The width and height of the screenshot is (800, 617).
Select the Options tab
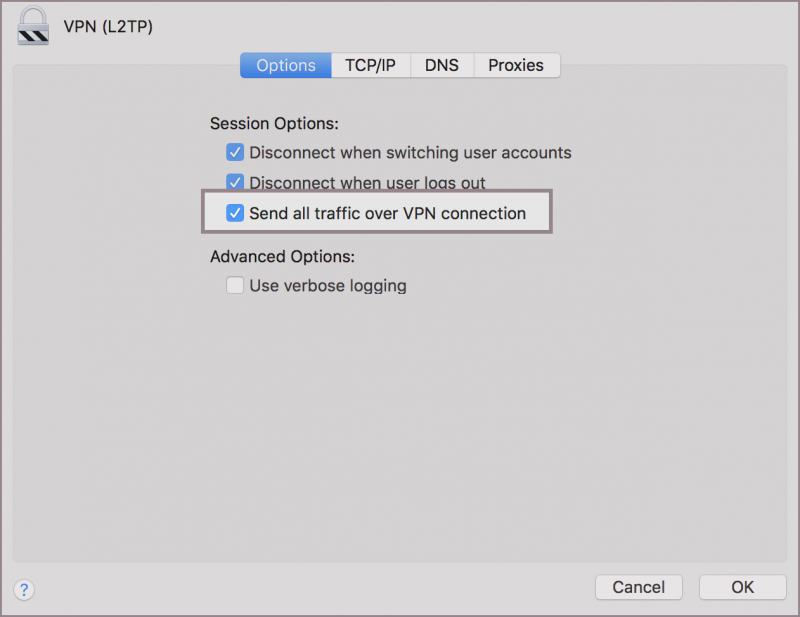point(285,65)
